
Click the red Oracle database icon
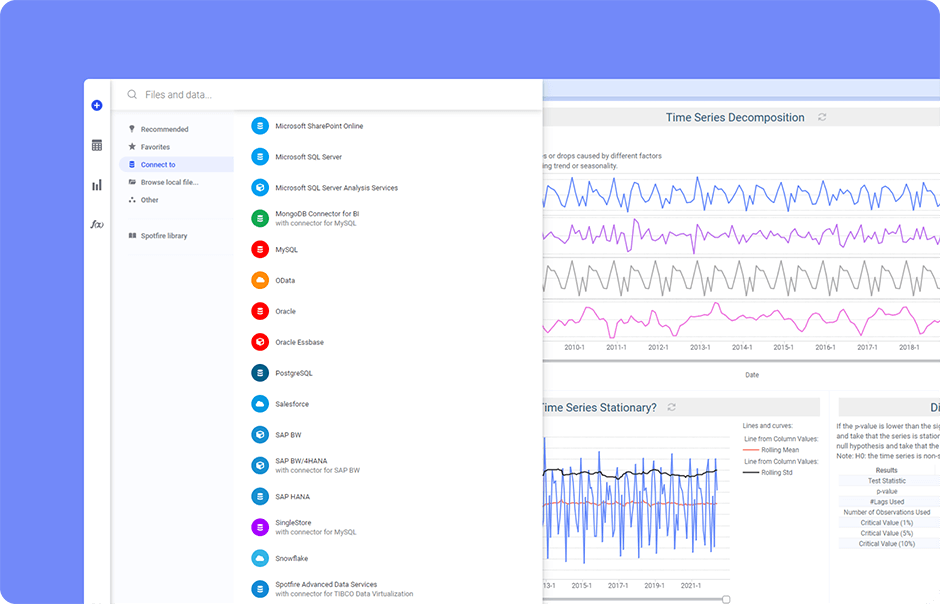point(260,311)
